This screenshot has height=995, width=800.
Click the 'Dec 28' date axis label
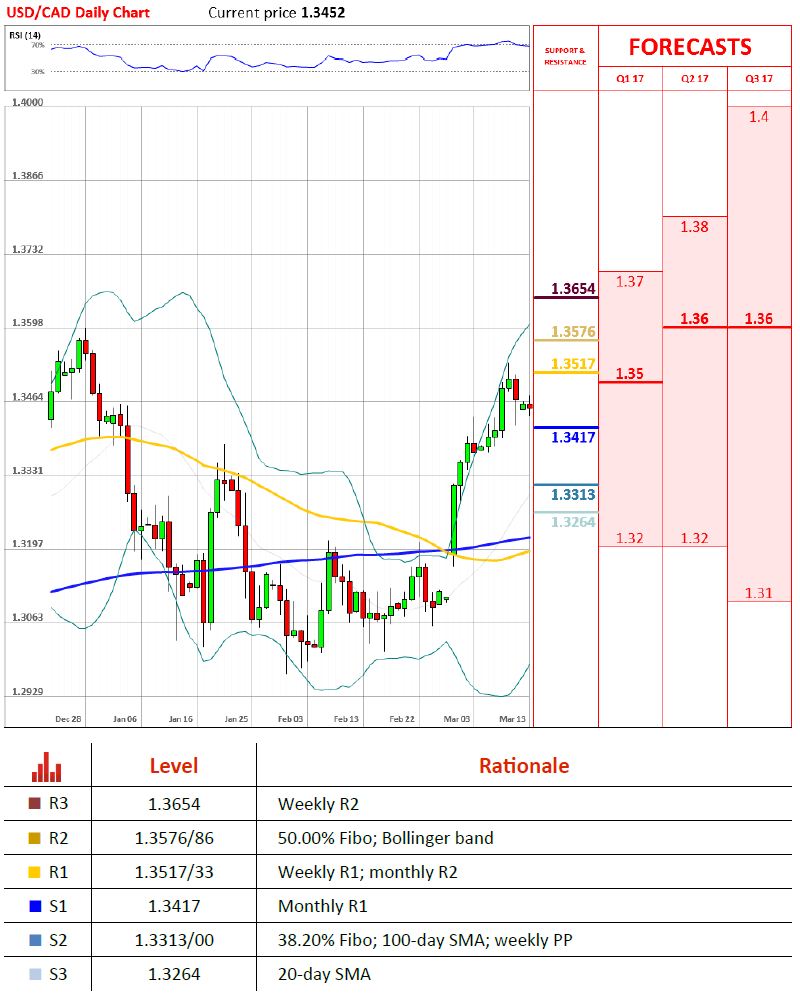point(68,719)
